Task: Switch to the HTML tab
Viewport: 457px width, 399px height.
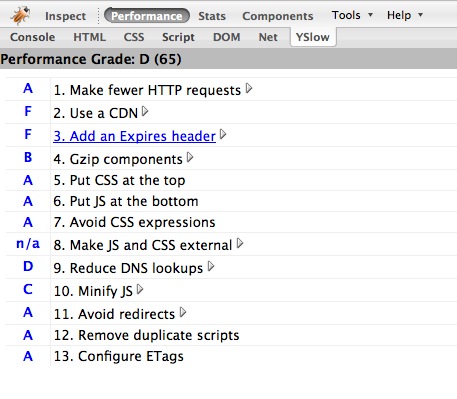Action: click(x=90, y=37)
